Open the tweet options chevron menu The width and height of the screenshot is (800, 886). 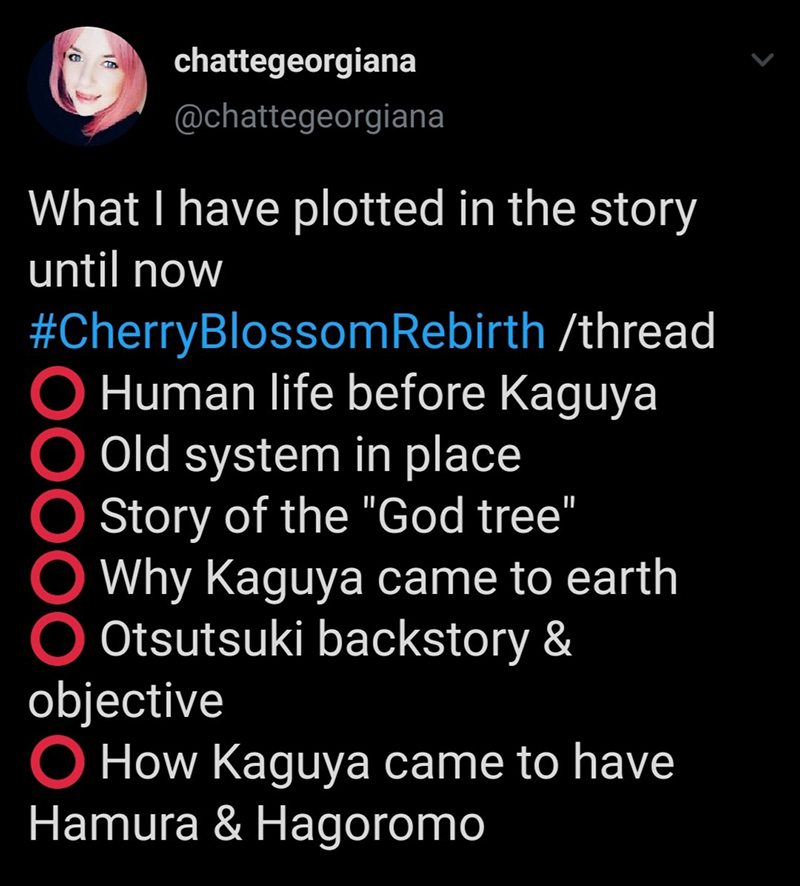[762, 62]
